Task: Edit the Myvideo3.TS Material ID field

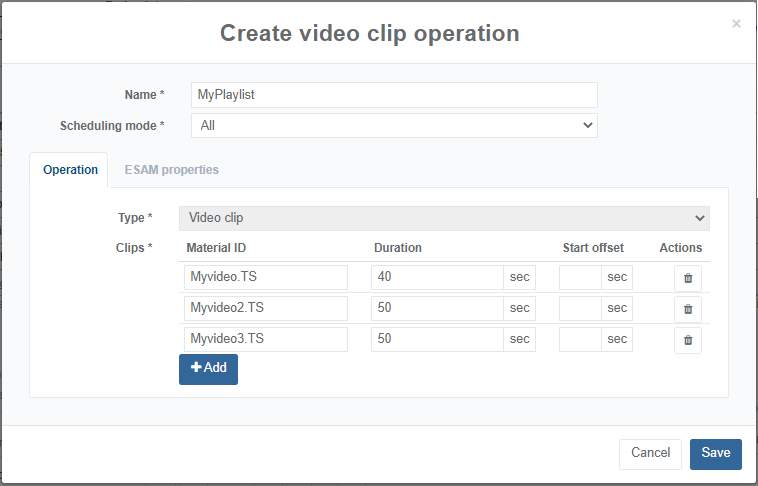Action: click(266, 340)
